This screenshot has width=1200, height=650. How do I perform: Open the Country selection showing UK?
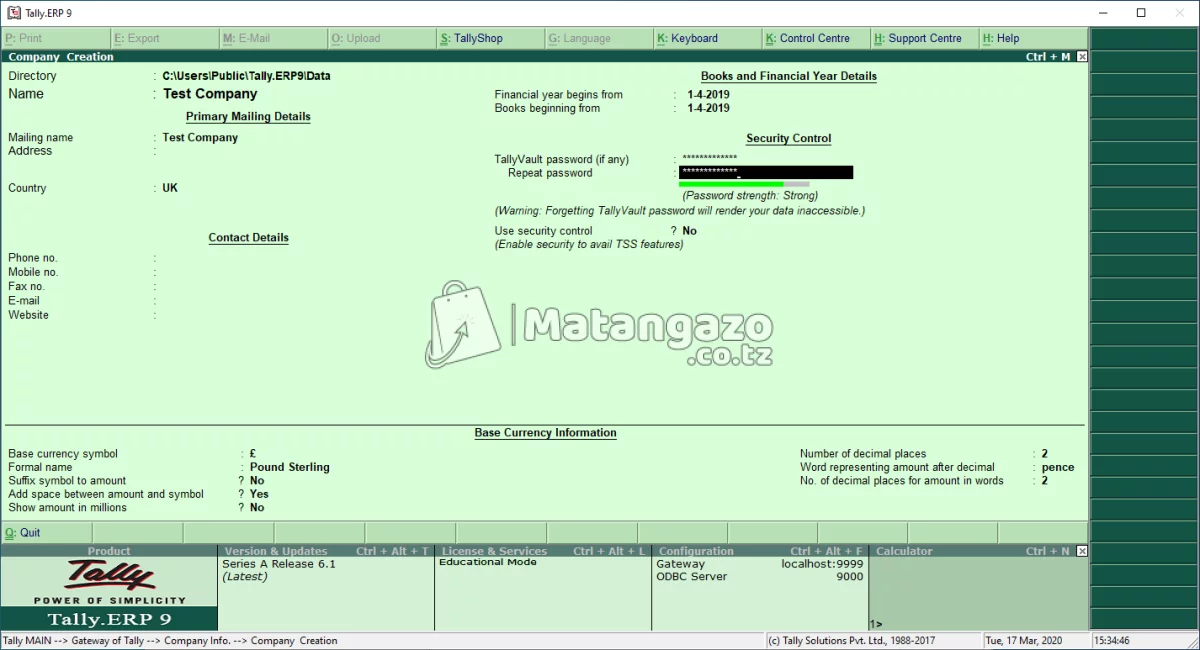click(170, 187)
